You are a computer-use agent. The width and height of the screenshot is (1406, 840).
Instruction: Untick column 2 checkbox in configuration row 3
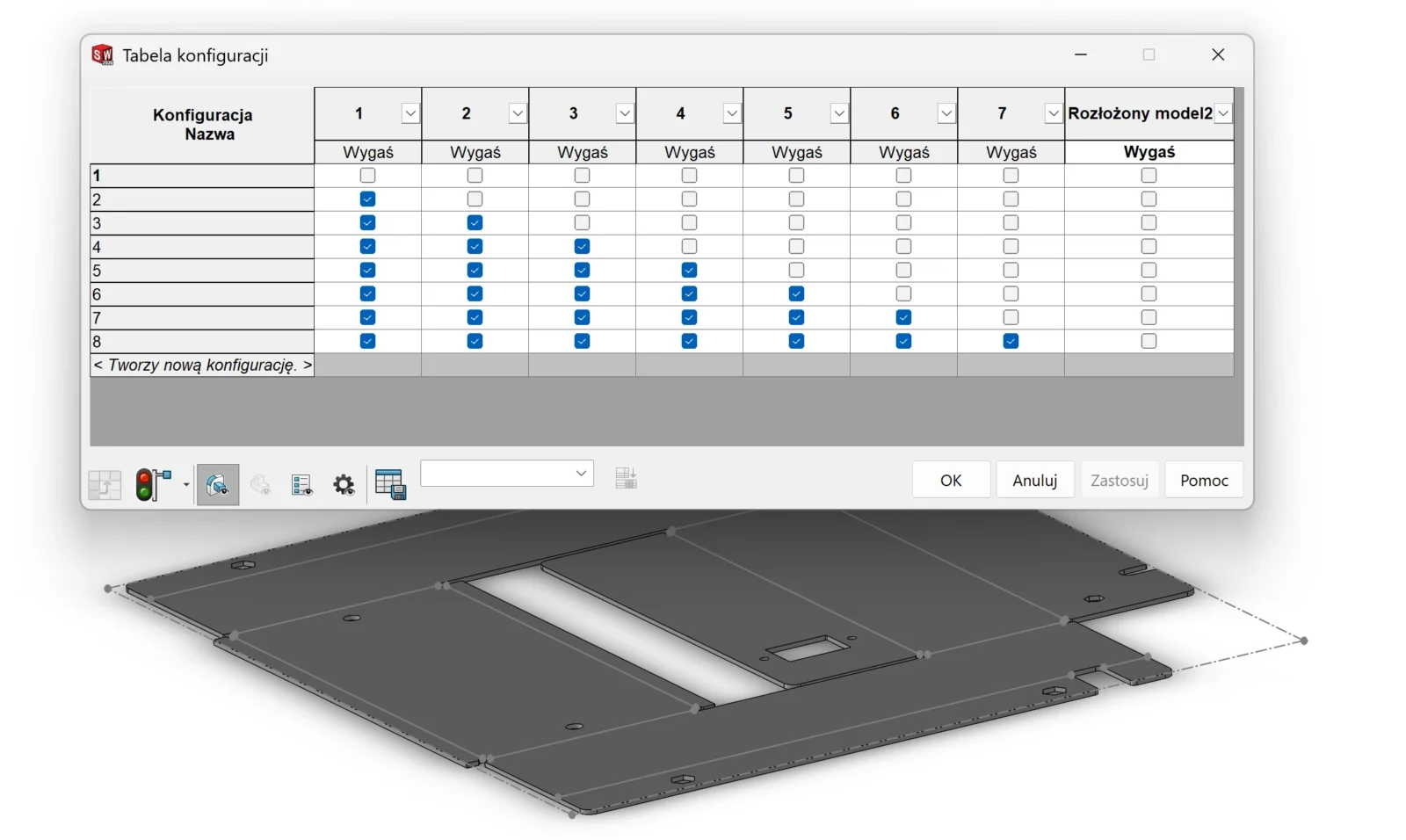point(475,223)
